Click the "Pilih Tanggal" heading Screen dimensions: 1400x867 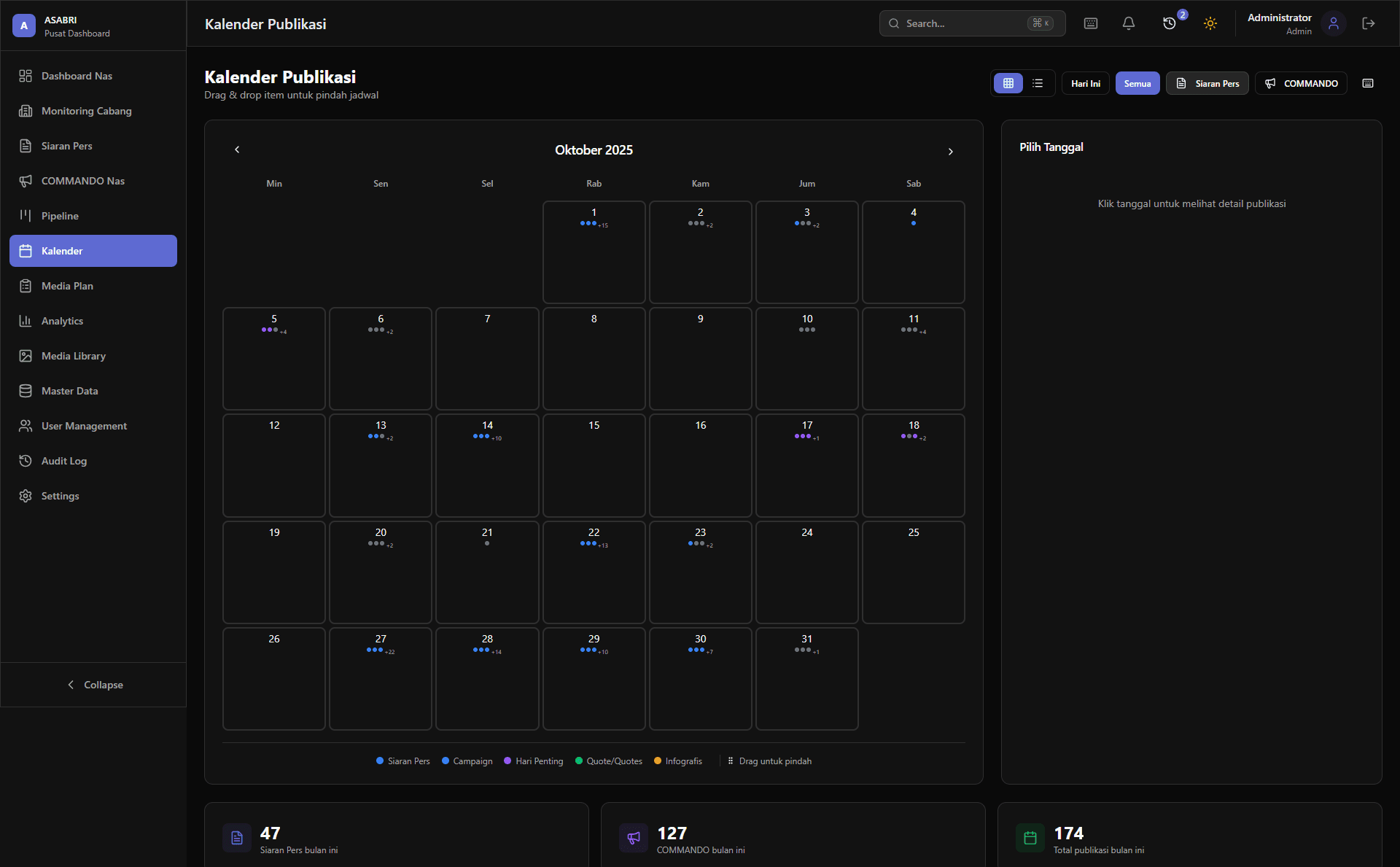[1051, 147]
